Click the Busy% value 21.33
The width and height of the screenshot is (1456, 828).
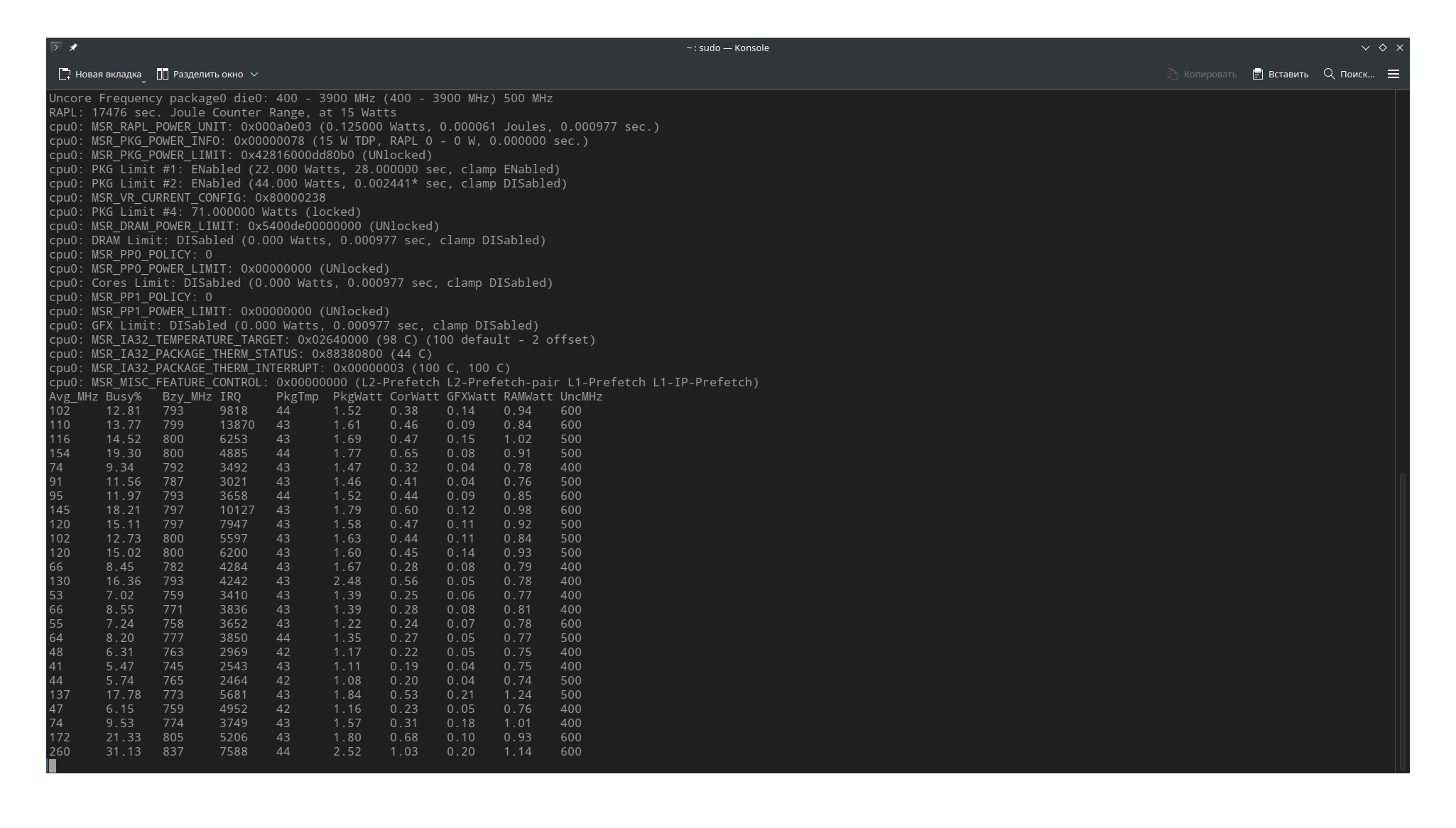(124, 737)
